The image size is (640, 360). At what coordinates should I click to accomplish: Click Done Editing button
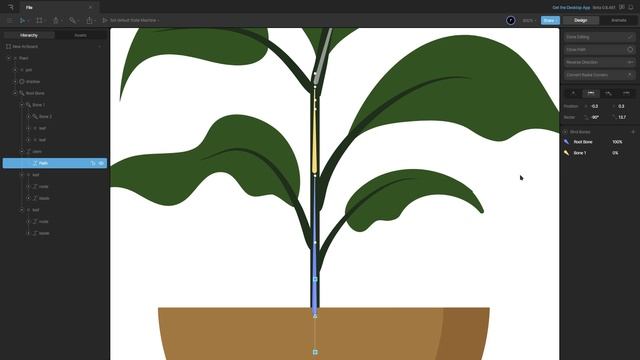[x=599, y=37]
